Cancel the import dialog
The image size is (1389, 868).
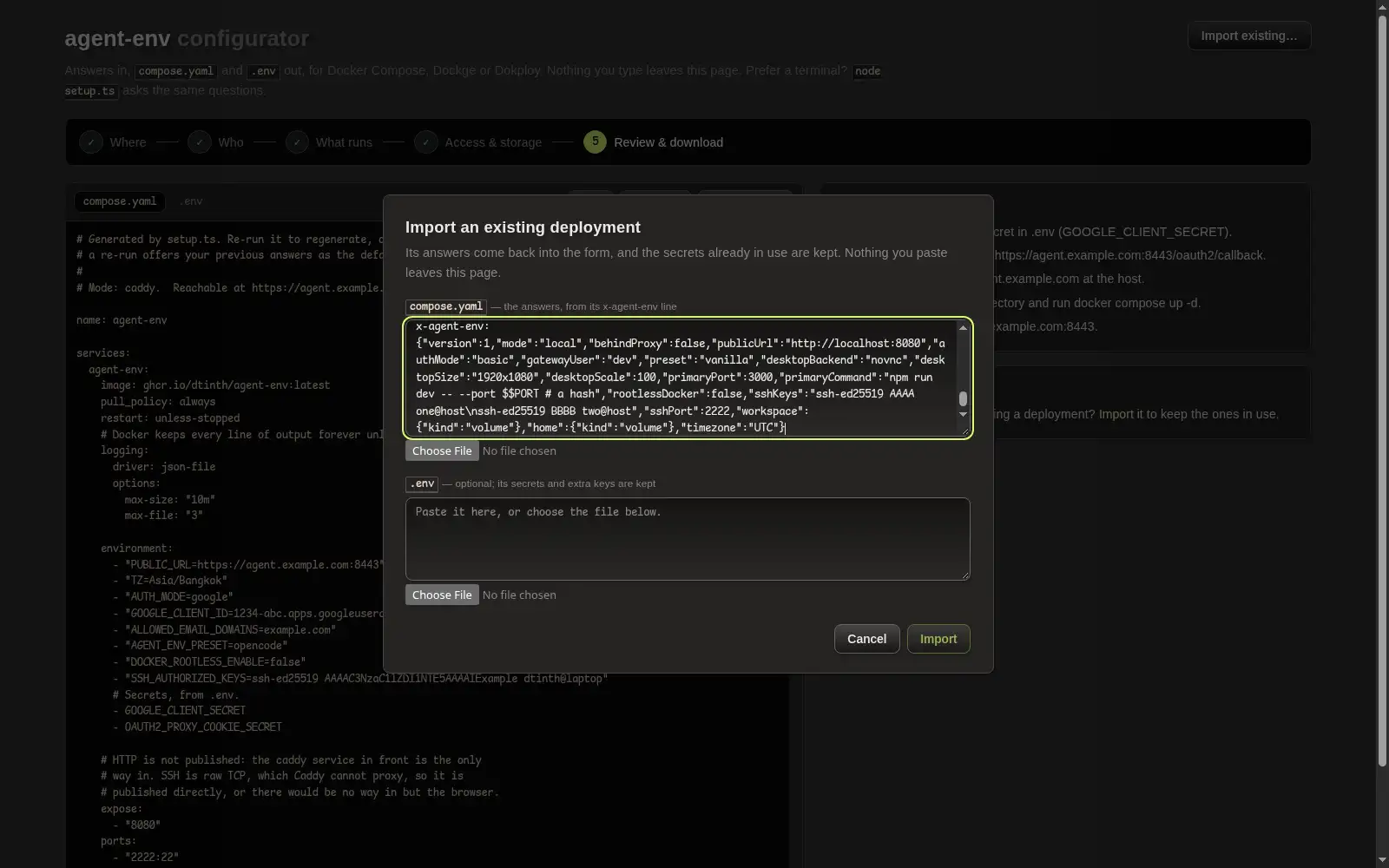point(866,639)
